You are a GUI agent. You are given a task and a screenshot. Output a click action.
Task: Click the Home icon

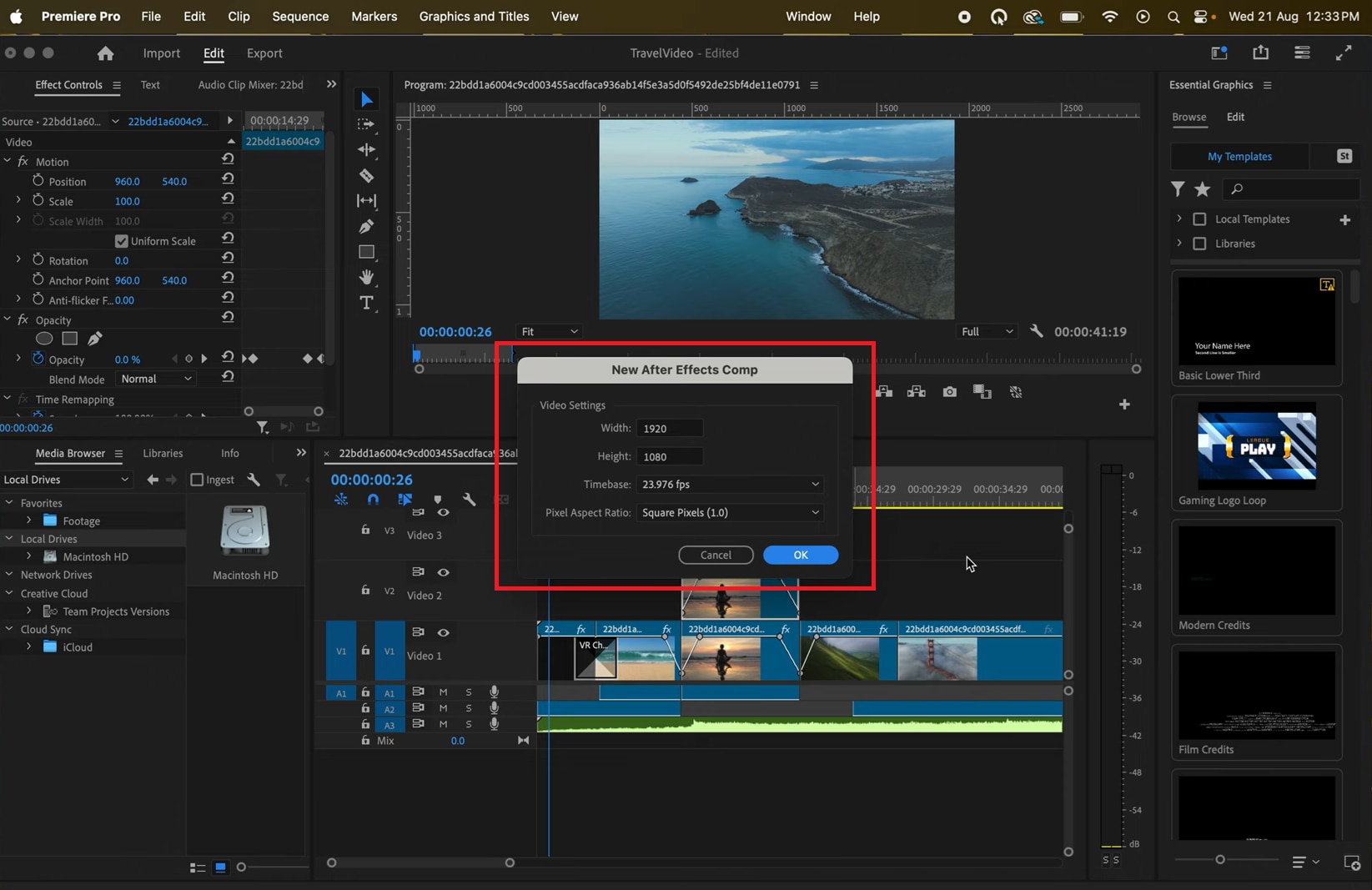(x=105, y=53)
